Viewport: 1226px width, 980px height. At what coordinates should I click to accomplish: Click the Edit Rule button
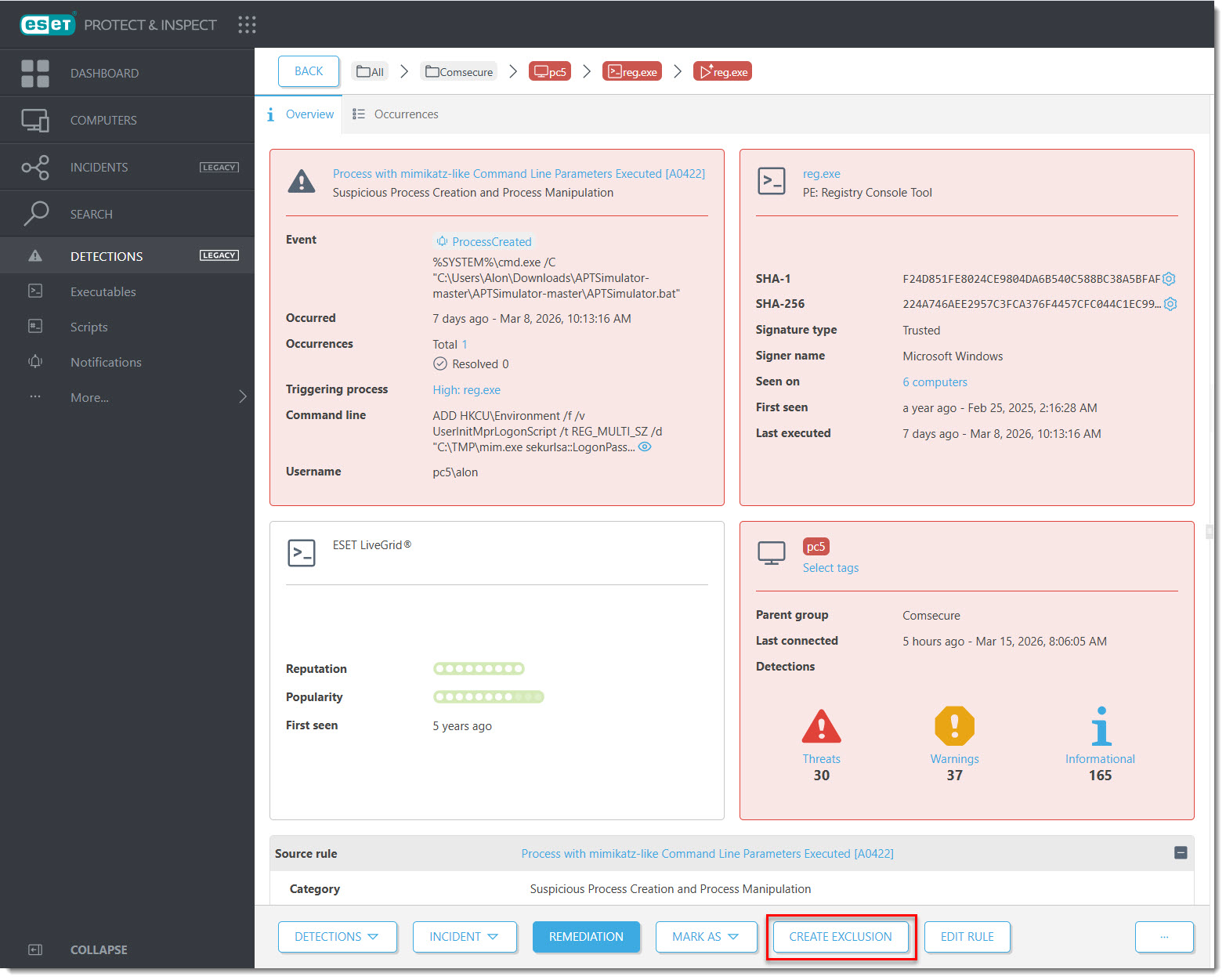pos(967,937)
